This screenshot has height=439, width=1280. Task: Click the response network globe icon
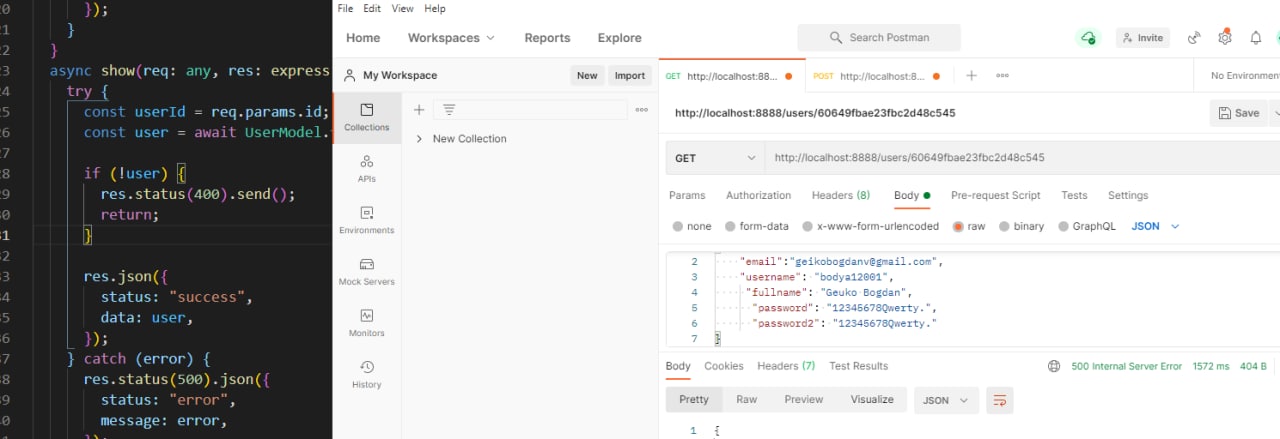(x=1054, y=366)
